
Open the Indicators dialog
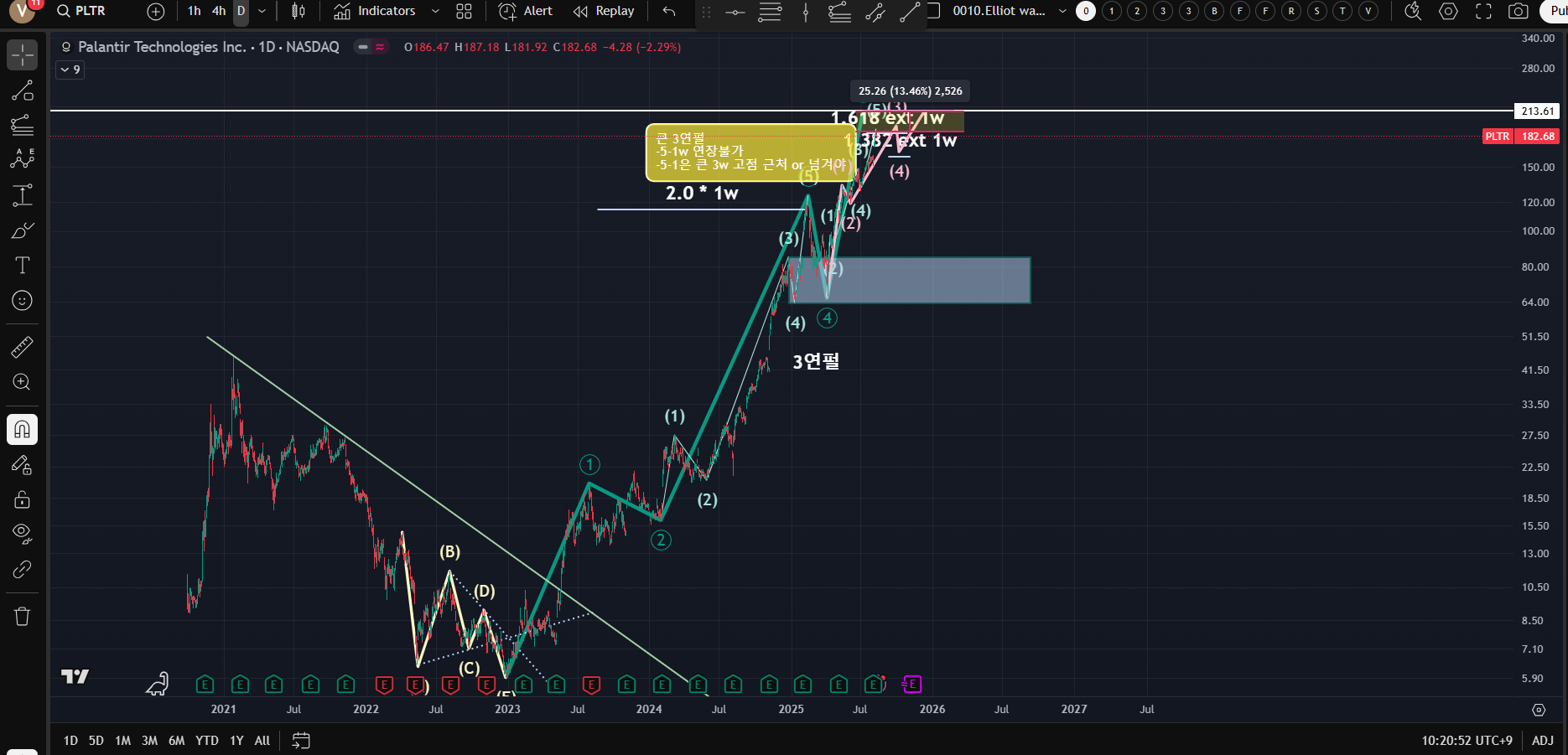pyautogui.click(x=375, y=11)
